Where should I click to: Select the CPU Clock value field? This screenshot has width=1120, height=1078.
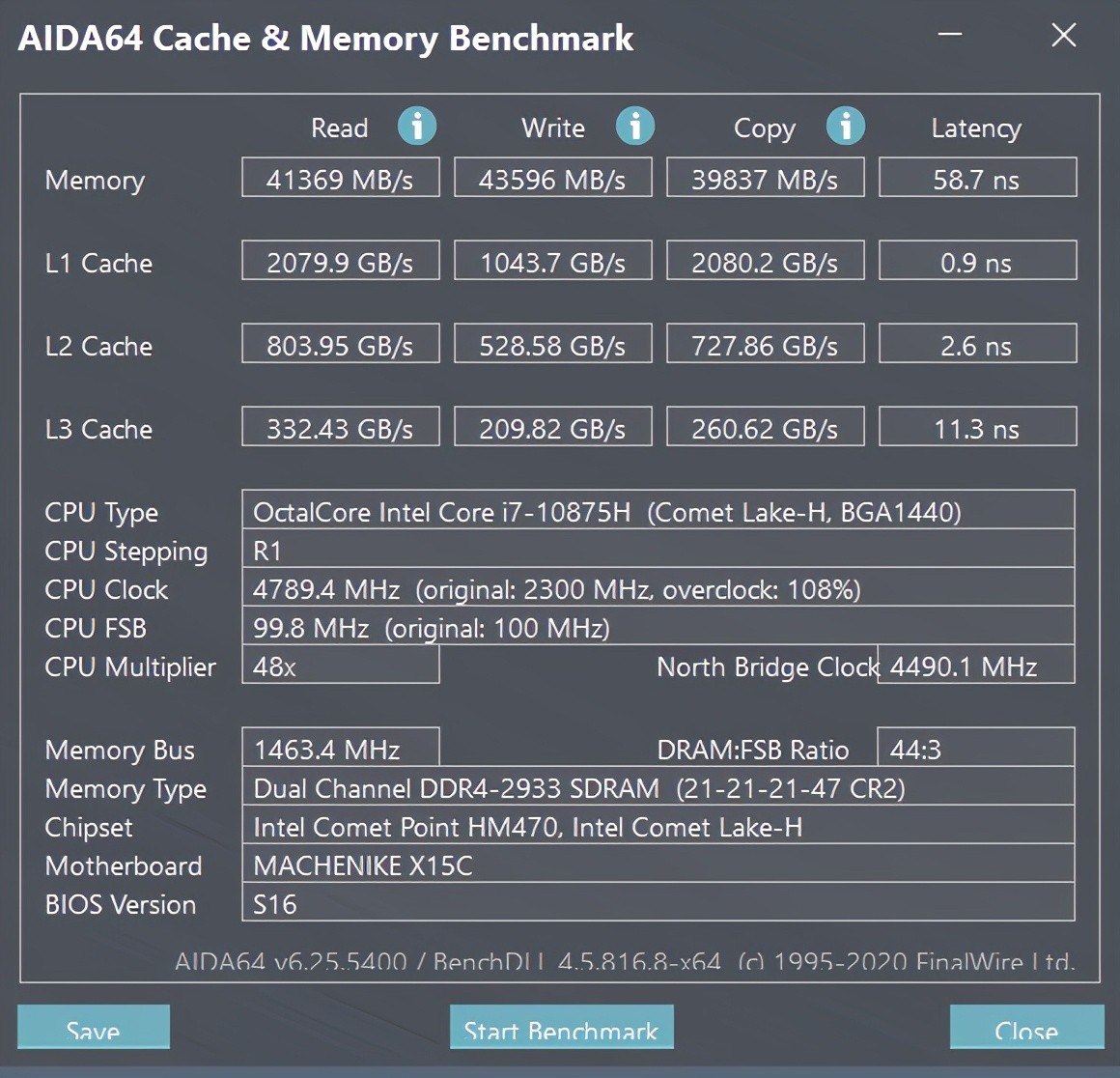tap(658, 588)
